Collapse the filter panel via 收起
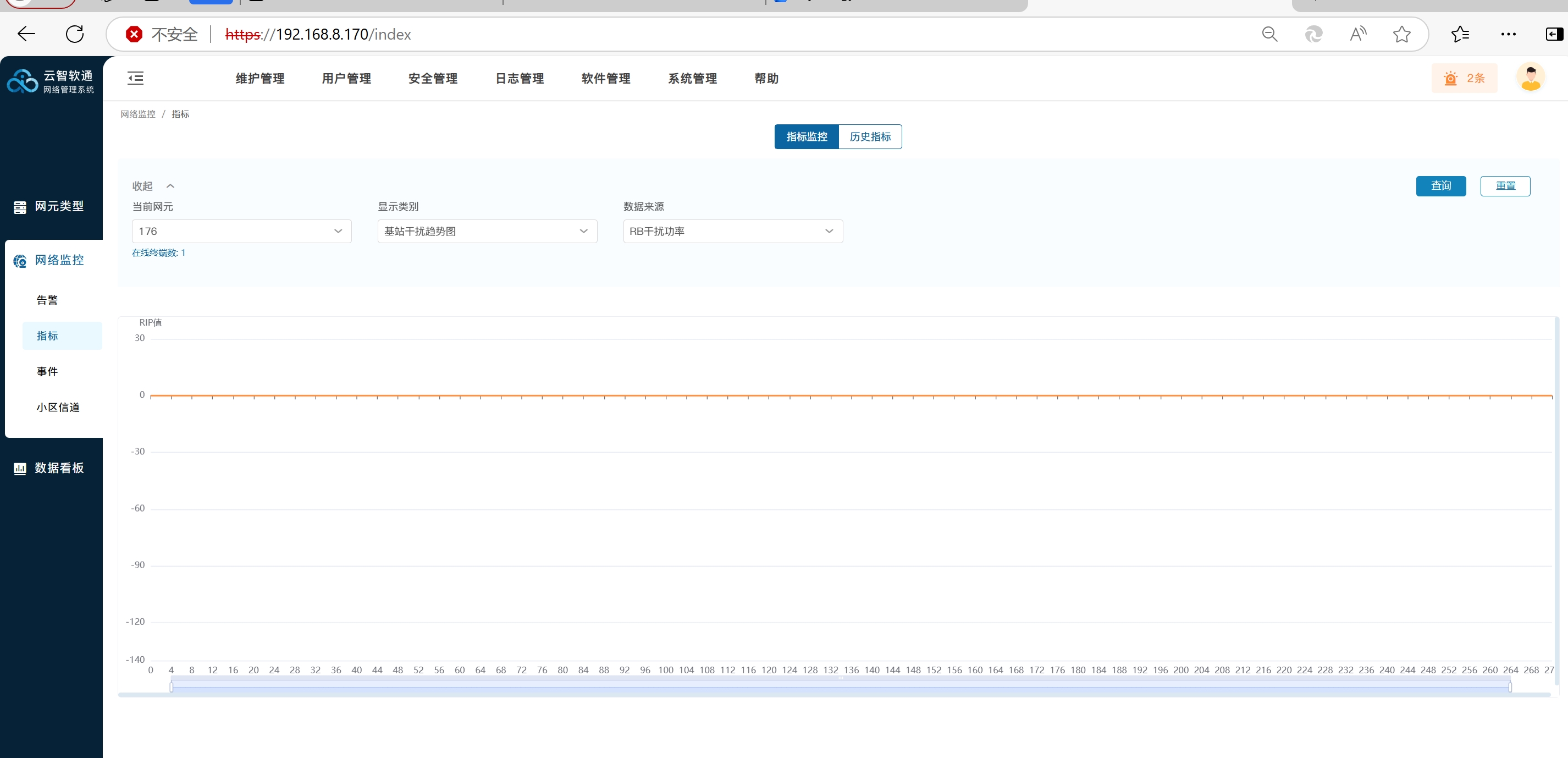This screenshot has width=1568, height=758. (153, 186)
